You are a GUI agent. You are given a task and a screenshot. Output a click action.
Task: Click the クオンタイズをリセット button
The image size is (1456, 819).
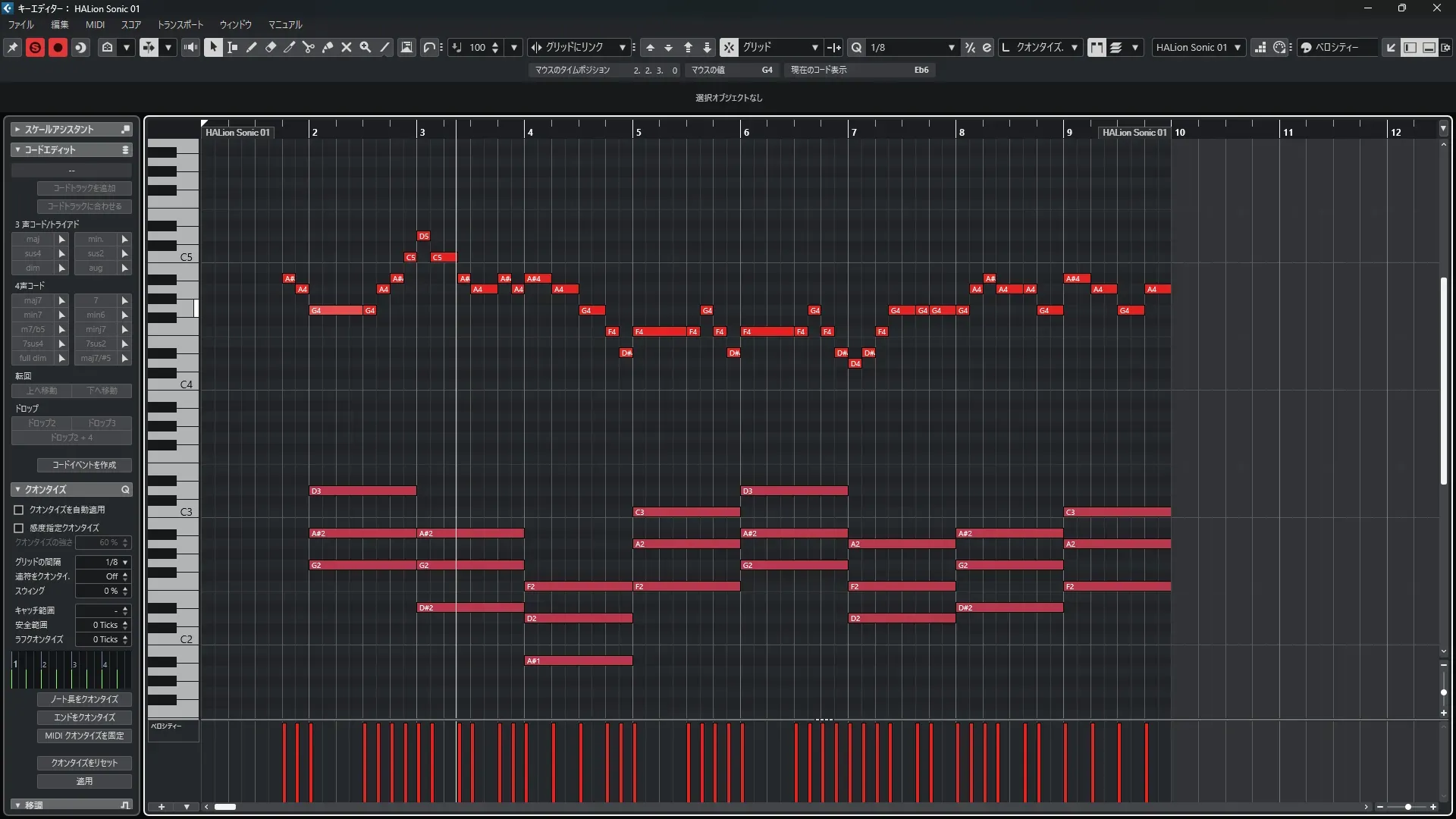tap(84, 763)
